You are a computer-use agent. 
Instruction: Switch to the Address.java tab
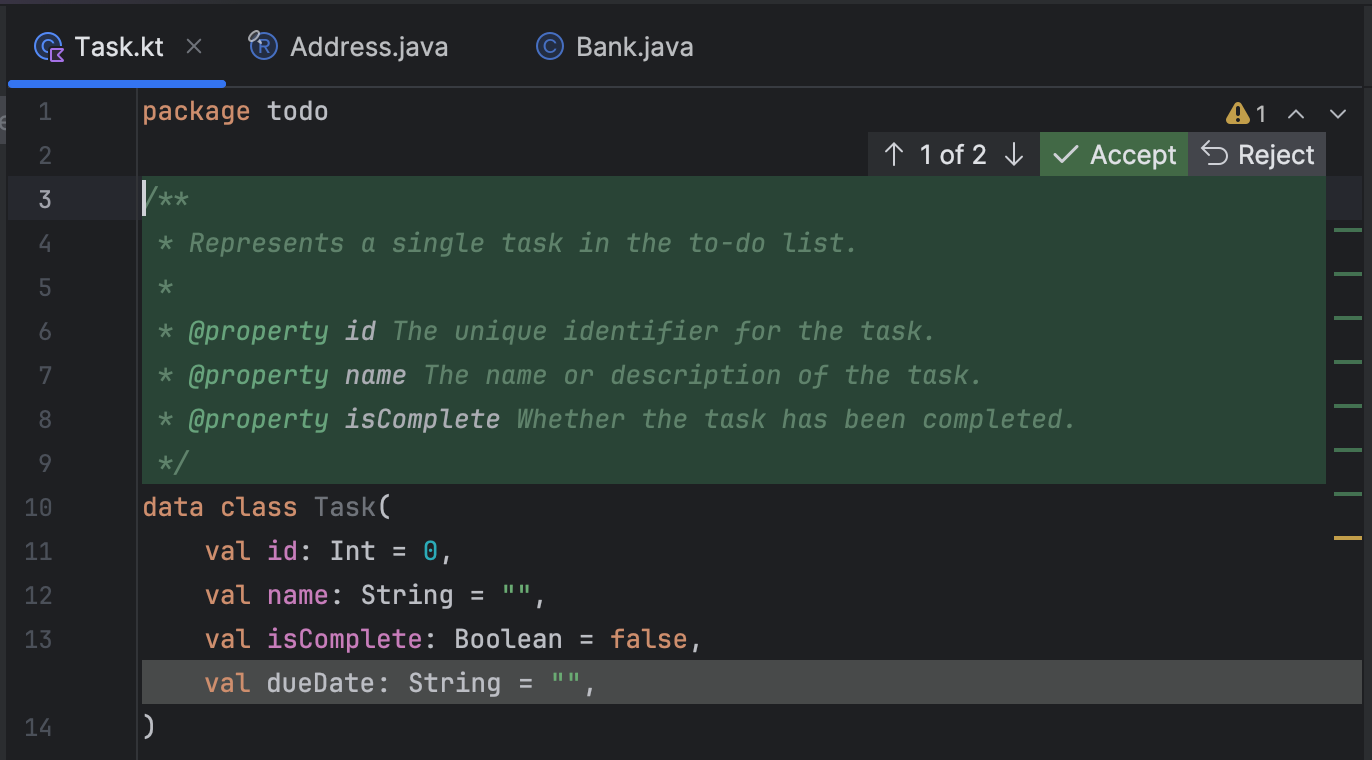[368, 46]
